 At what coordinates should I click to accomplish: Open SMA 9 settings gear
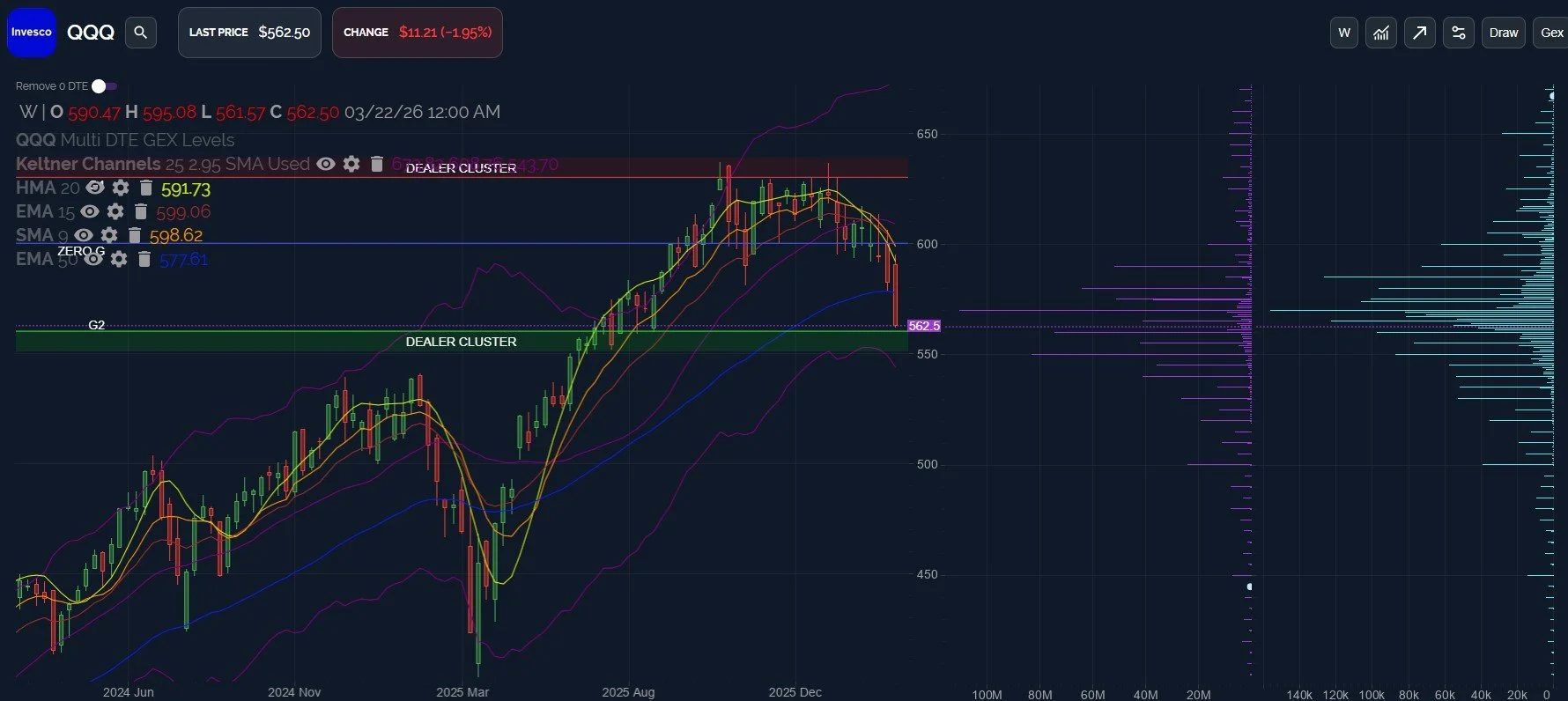(x=109, y=235)
